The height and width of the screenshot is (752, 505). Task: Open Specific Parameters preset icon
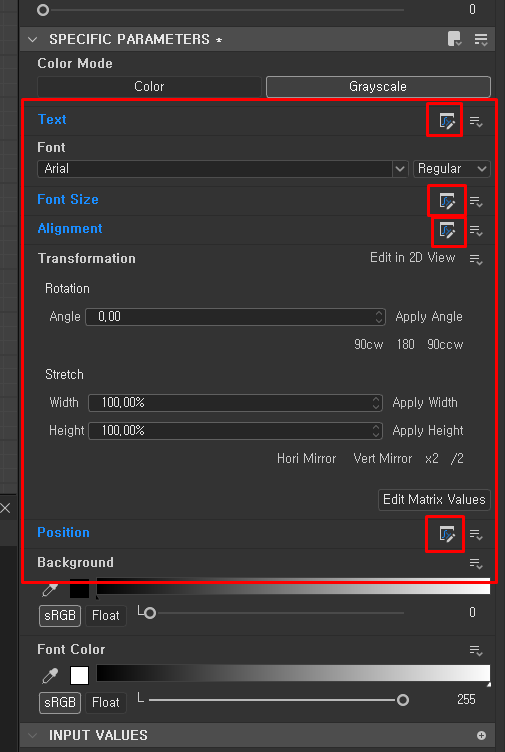click(454, 39)
